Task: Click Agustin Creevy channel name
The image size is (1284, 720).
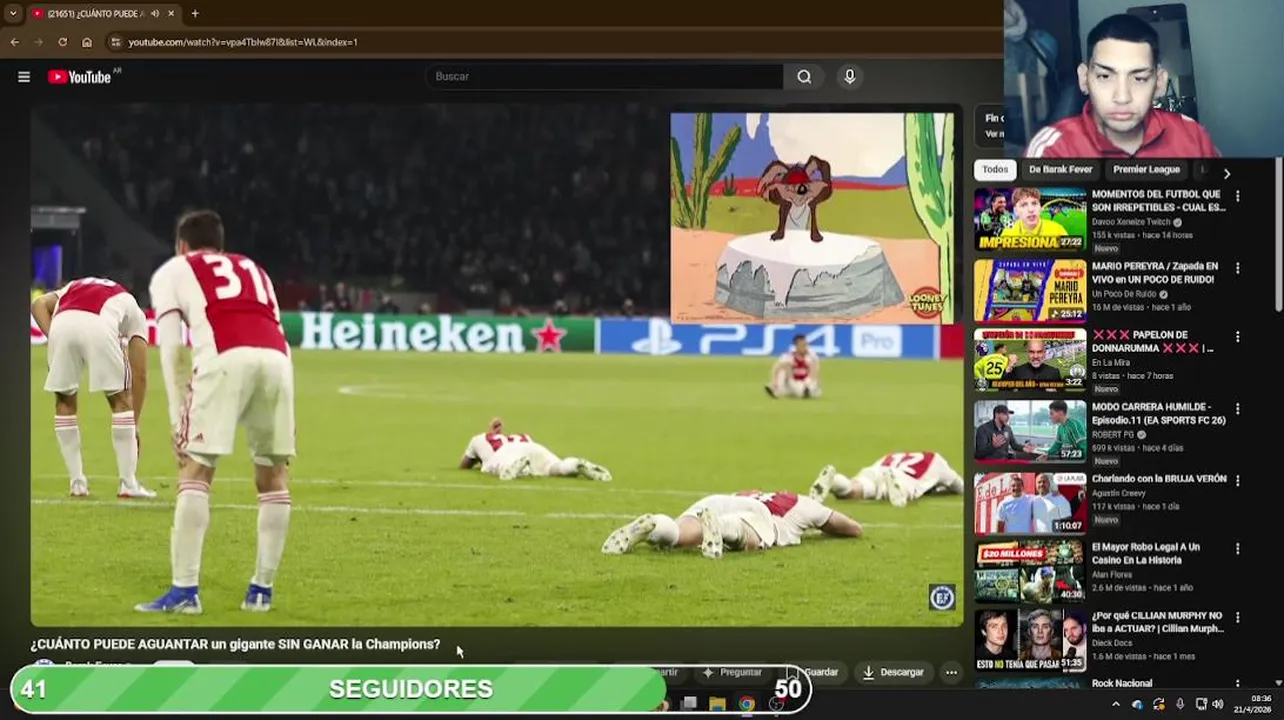Action: [1119, 493]
